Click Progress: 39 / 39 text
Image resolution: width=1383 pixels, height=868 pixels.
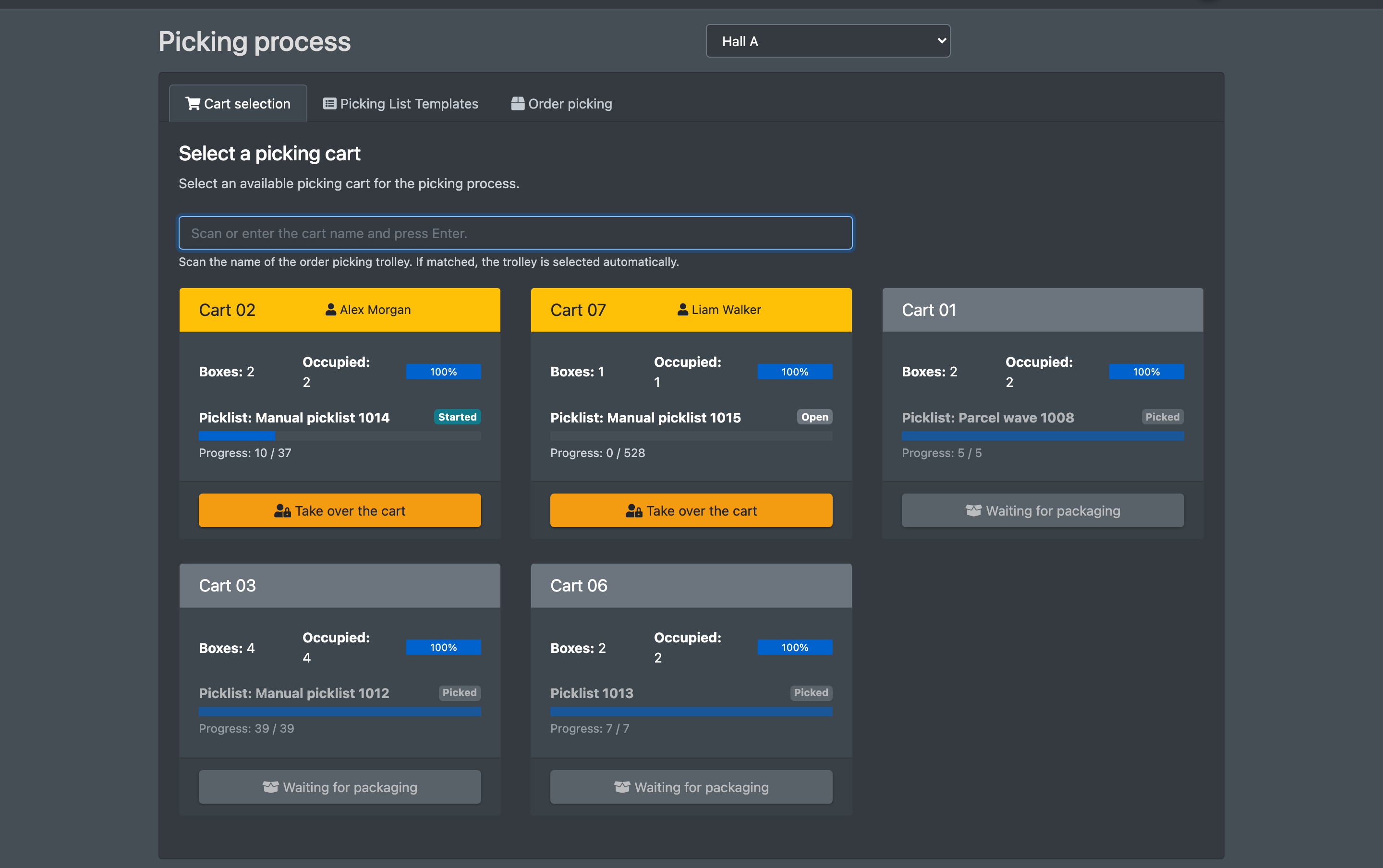pos(246,728)
